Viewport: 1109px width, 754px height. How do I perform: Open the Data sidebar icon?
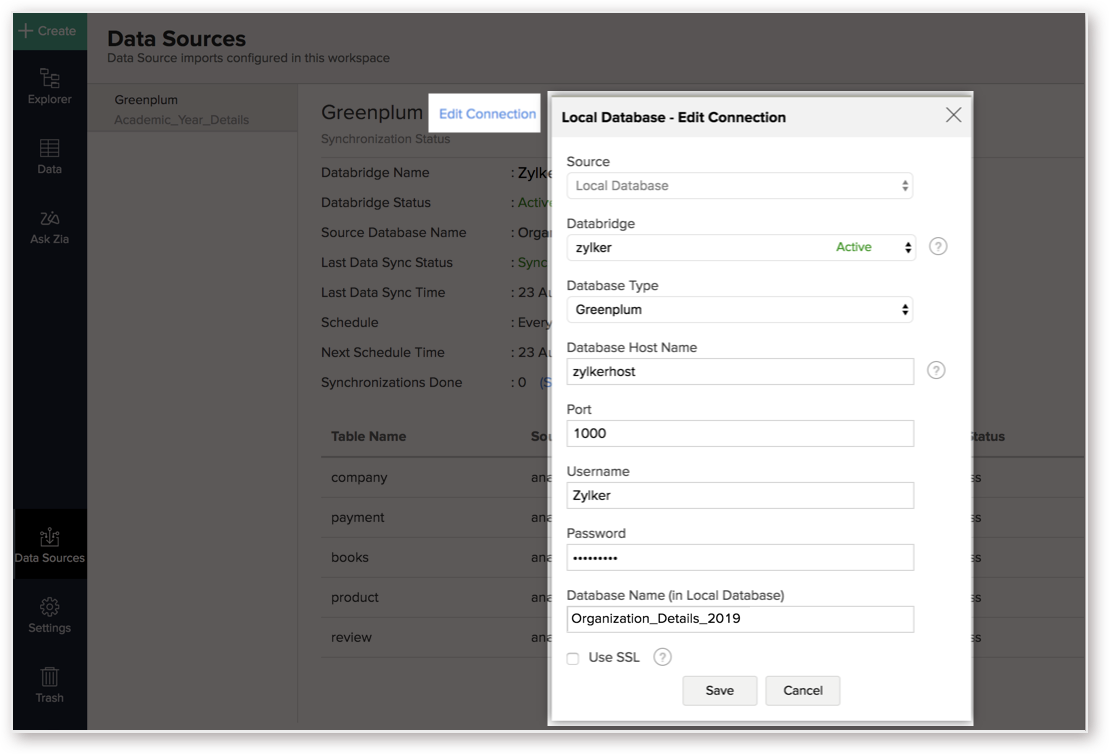coord(50,156)
